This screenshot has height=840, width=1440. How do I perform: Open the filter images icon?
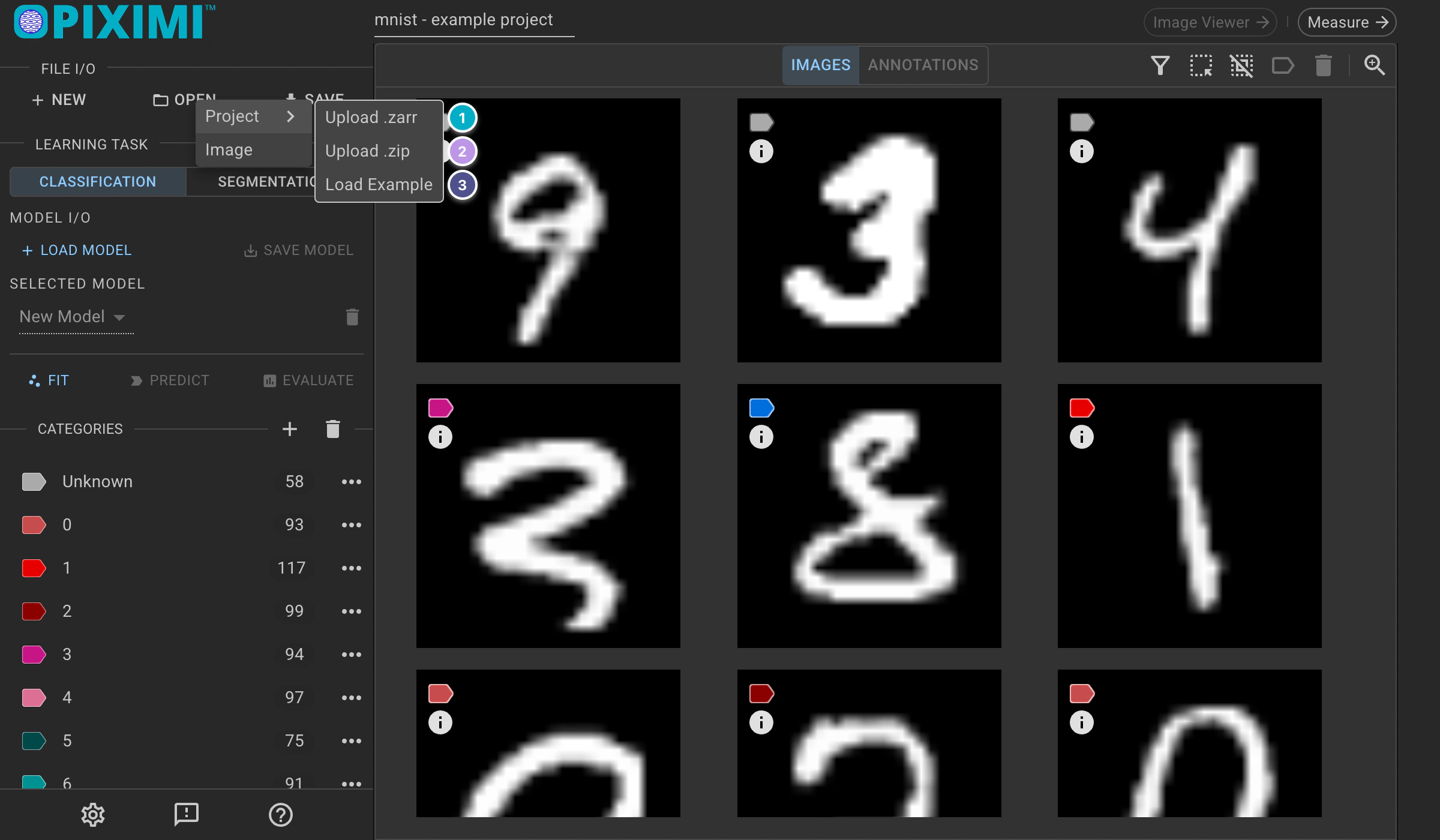point(1160,65)
